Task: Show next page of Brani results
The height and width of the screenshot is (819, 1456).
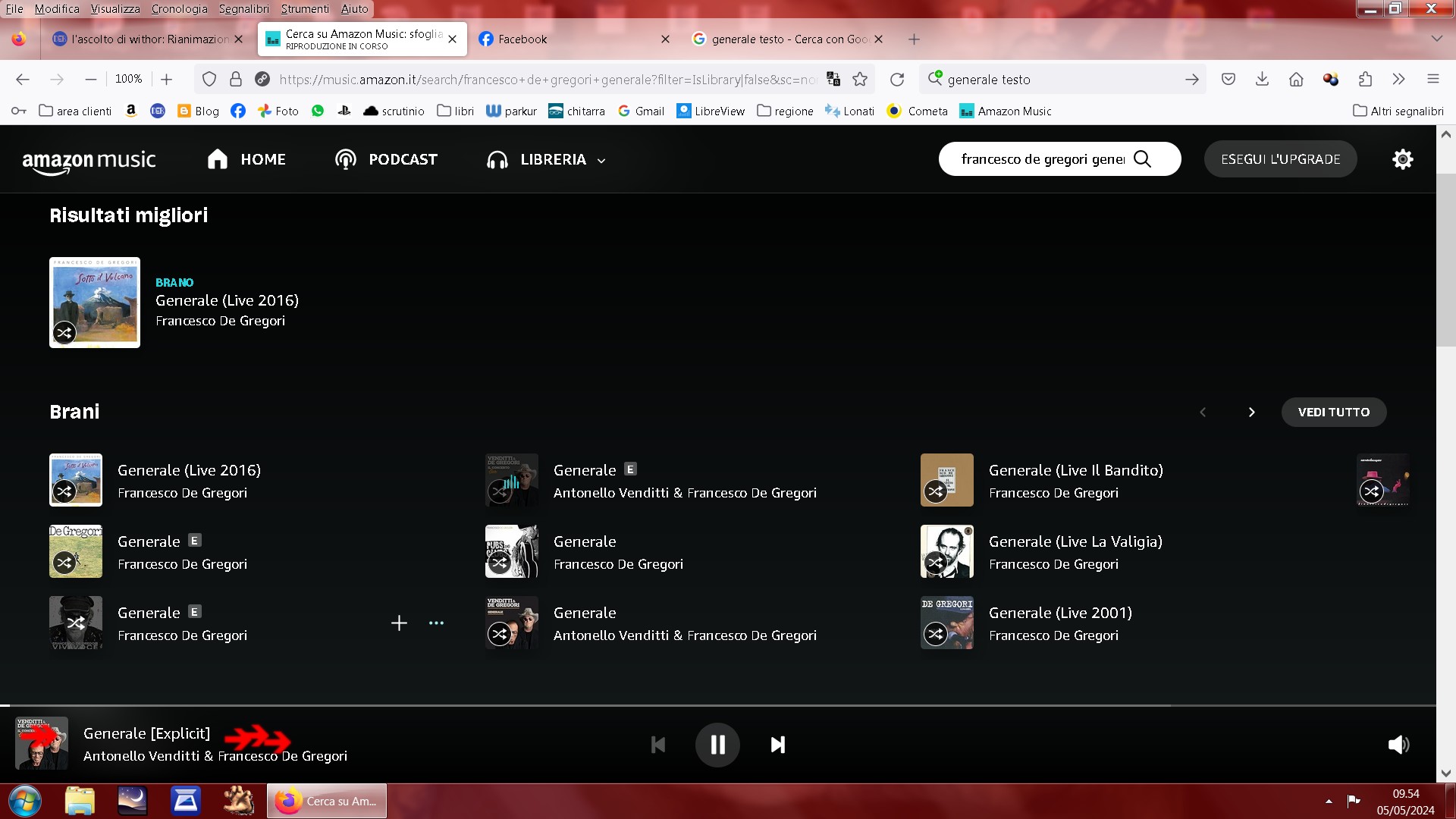Action: [x=1251, y=412]
